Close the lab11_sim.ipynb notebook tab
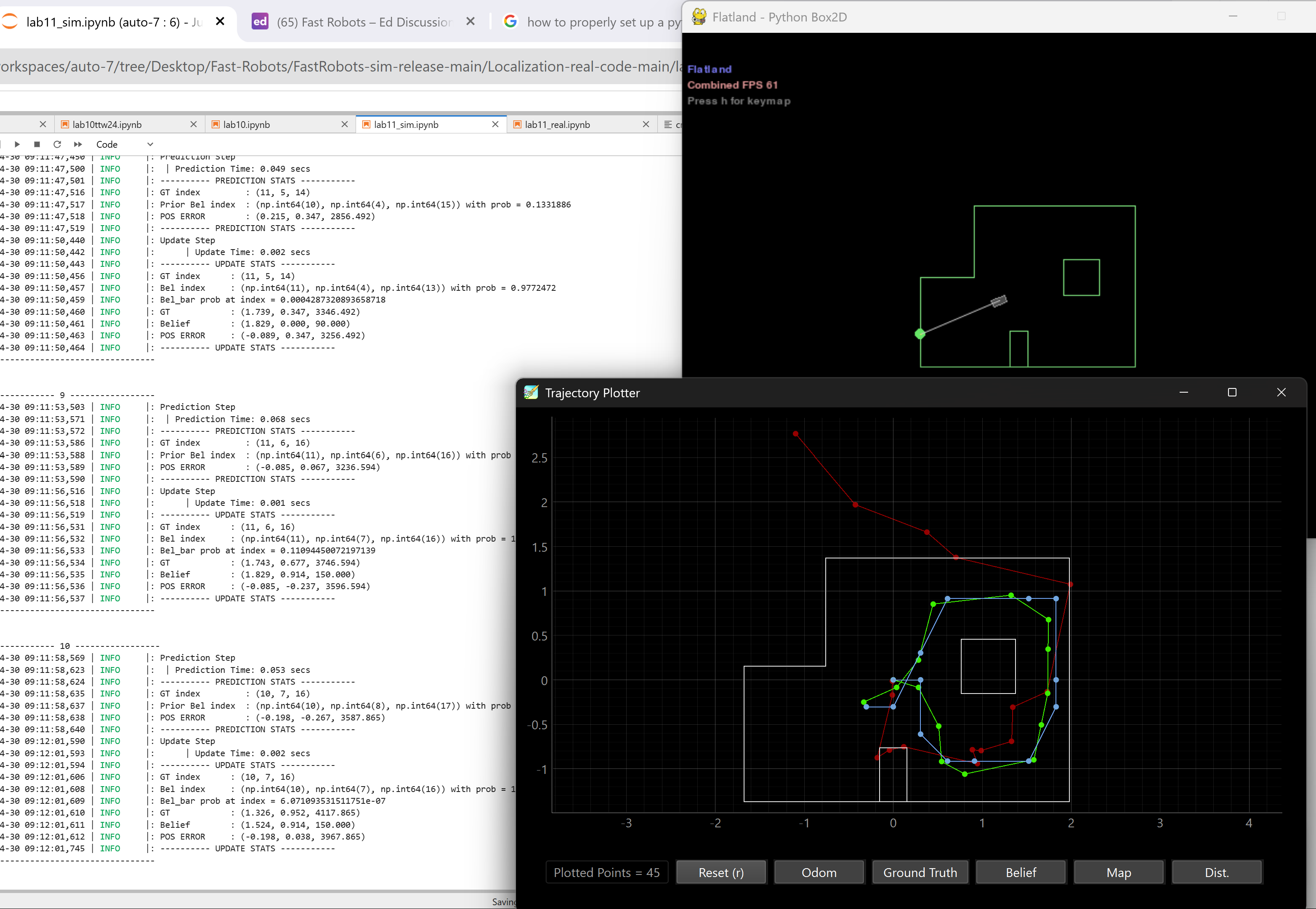 495,124
